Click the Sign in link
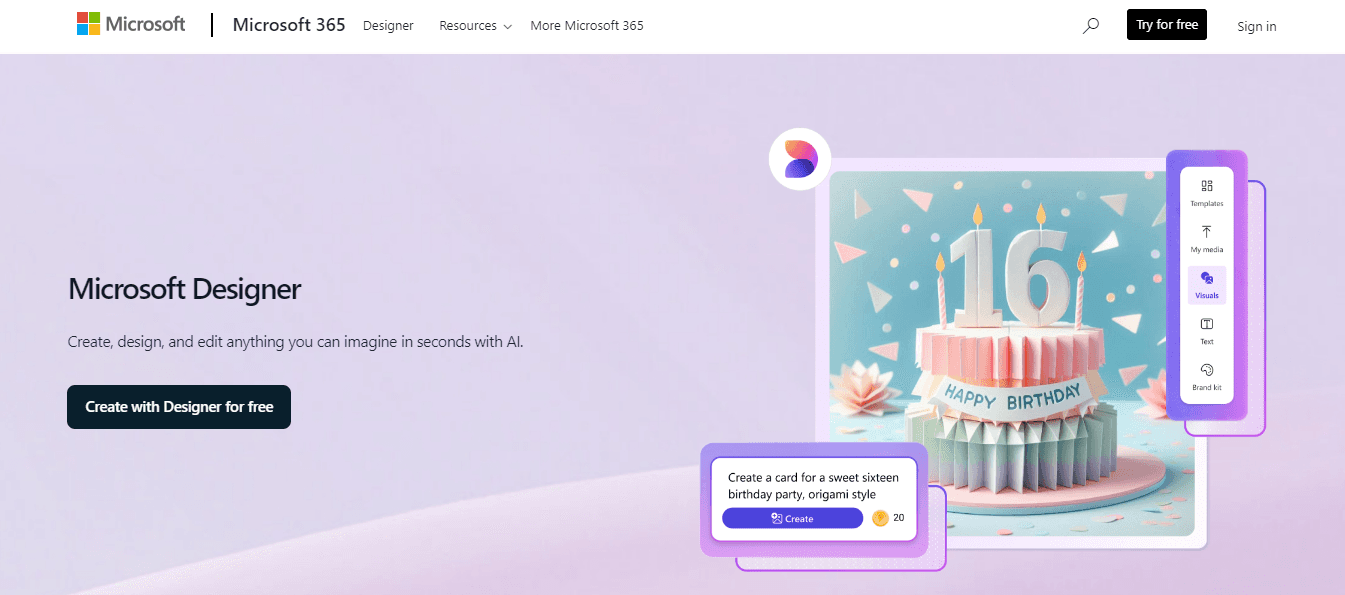The width and height of the screenshot is (1345, 595). pyautogui.click(x=1256, y=26)
